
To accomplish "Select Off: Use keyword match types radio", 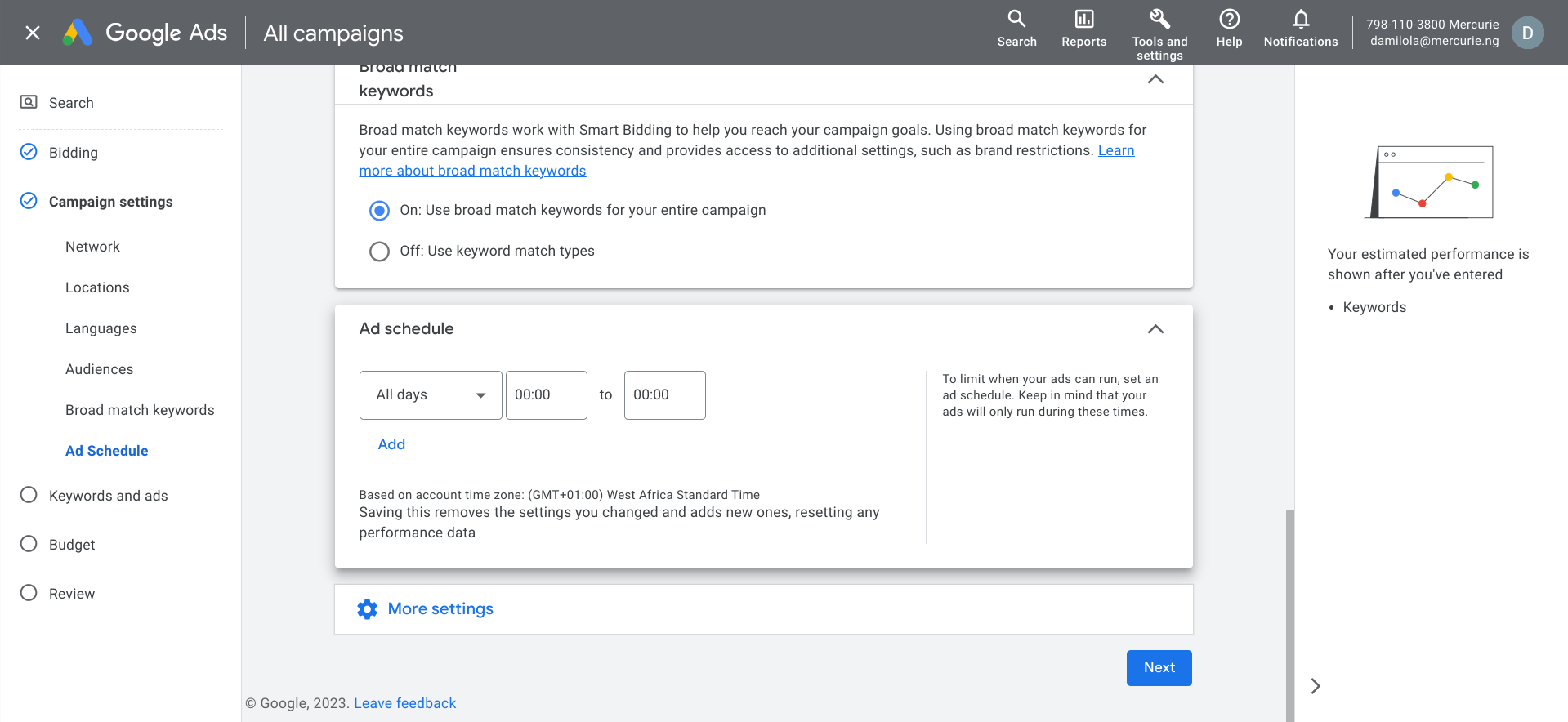I will [x=379, y=252].
